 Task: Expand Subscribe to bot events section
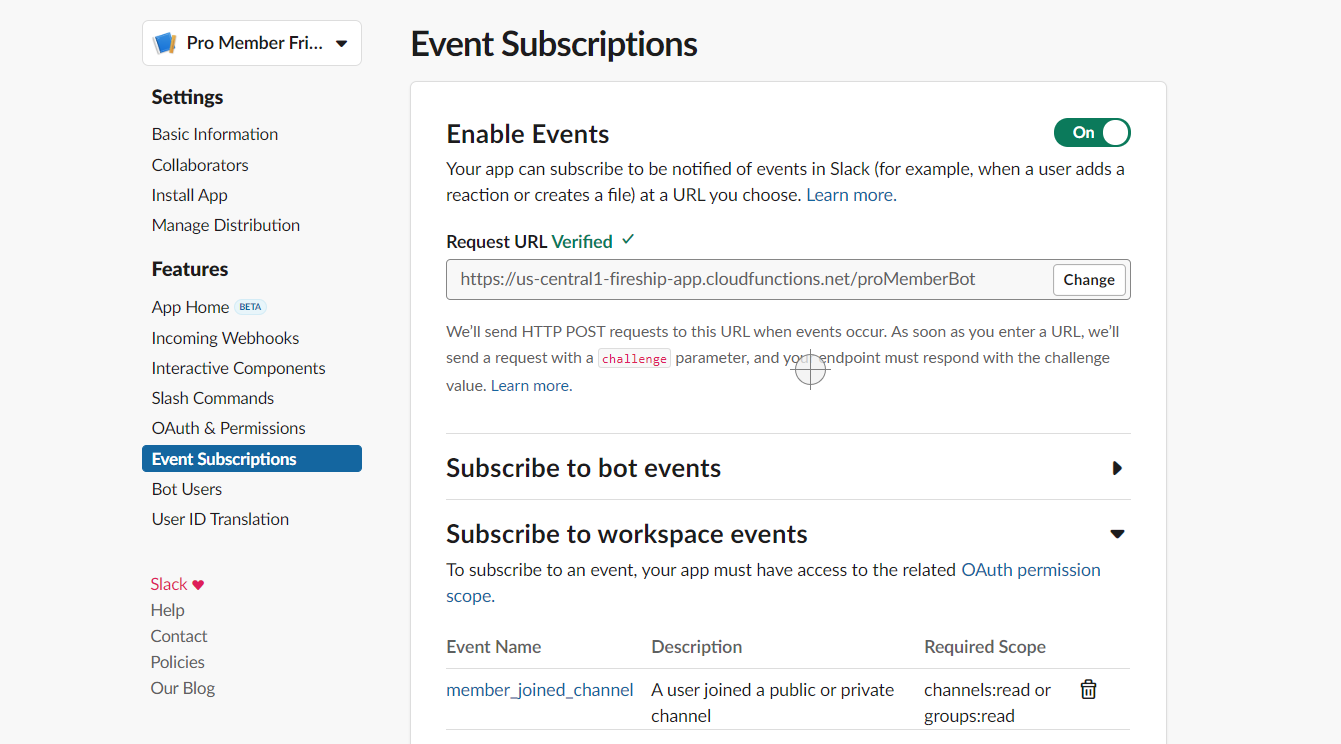[x=584, y=467]
